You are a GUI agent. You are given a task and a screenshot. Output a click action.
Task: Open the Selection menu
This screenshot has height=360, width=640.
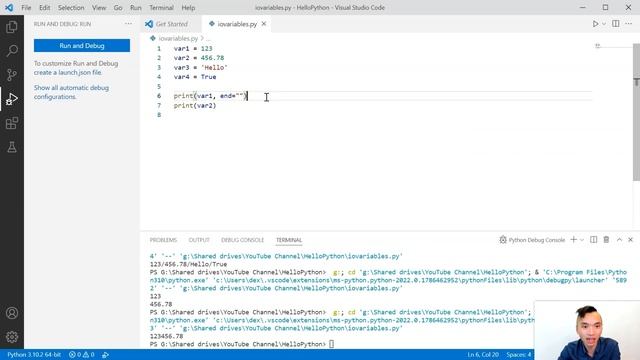(x=71, y=7)
